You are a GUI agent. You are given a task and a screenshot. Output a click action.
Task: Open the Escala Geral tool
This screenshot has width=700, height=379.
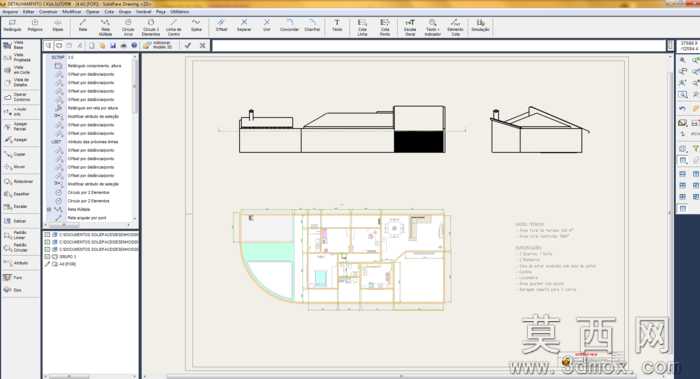pyautogui.click(x=410, y=27)
